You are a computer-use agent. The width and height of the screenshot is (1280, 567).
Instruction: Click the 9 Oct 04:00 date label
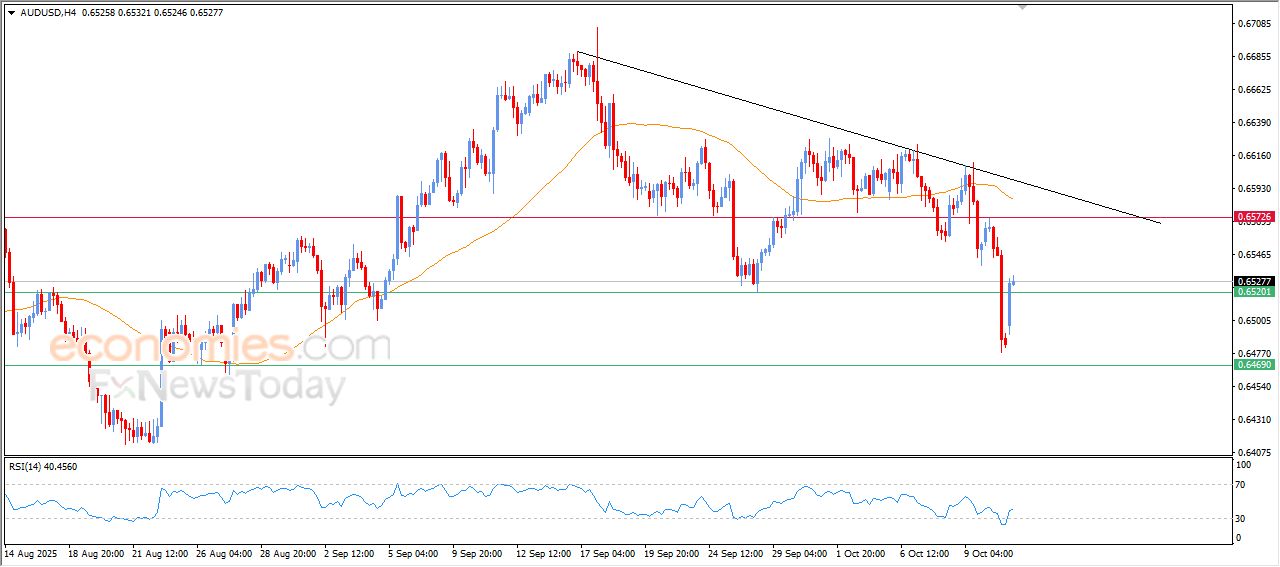pos(988,552)
